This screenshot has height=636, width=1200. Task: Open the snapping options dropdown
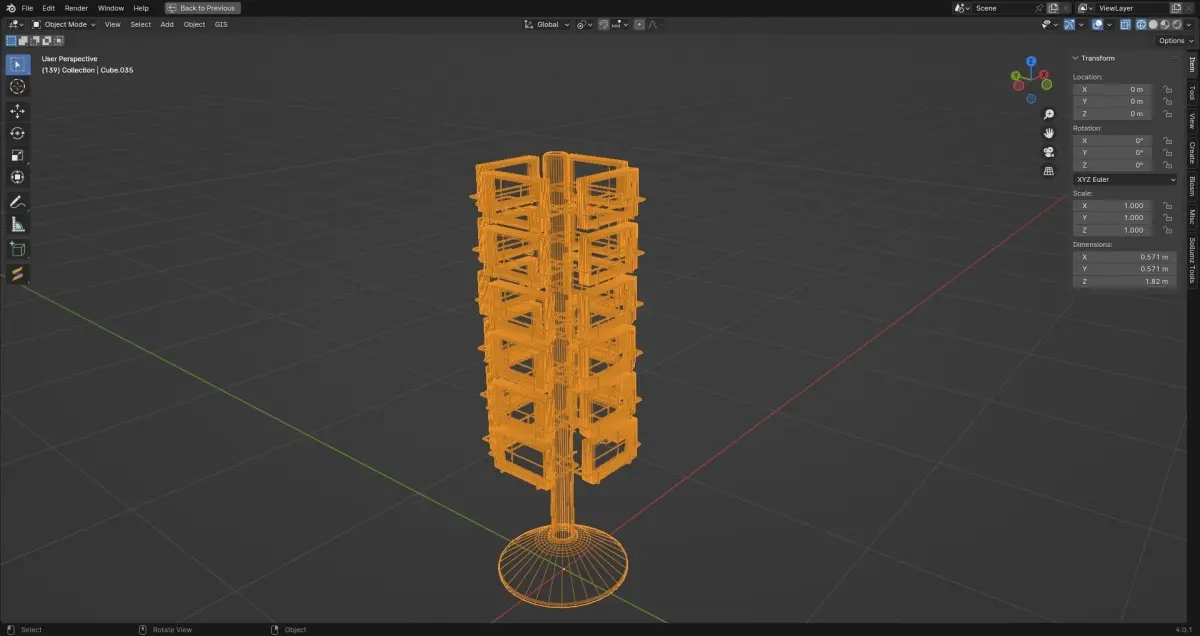(x=620, y=24)
